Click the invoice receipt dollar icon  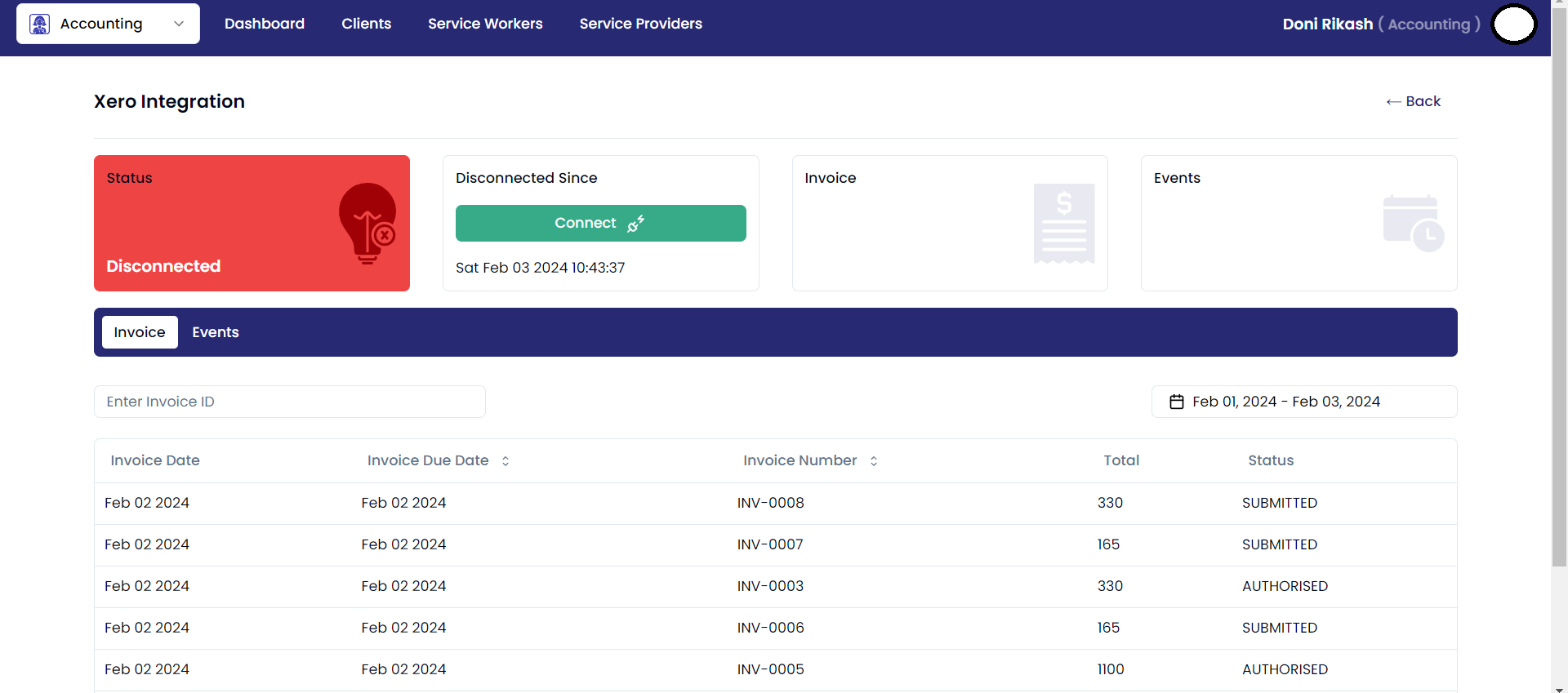[1063, 223]
